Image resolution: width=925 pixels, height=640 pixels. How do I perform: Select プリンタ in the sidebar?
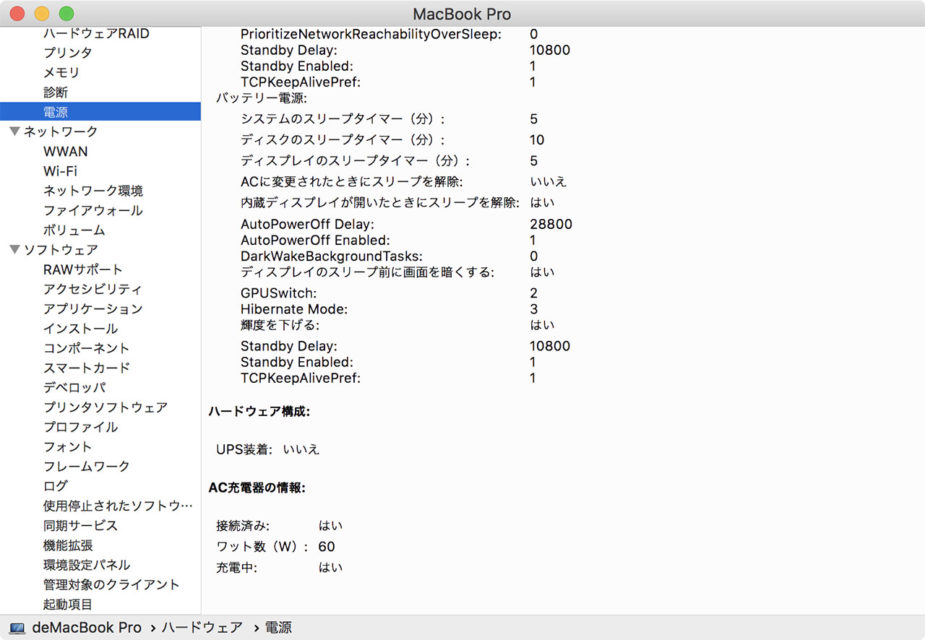68,52
